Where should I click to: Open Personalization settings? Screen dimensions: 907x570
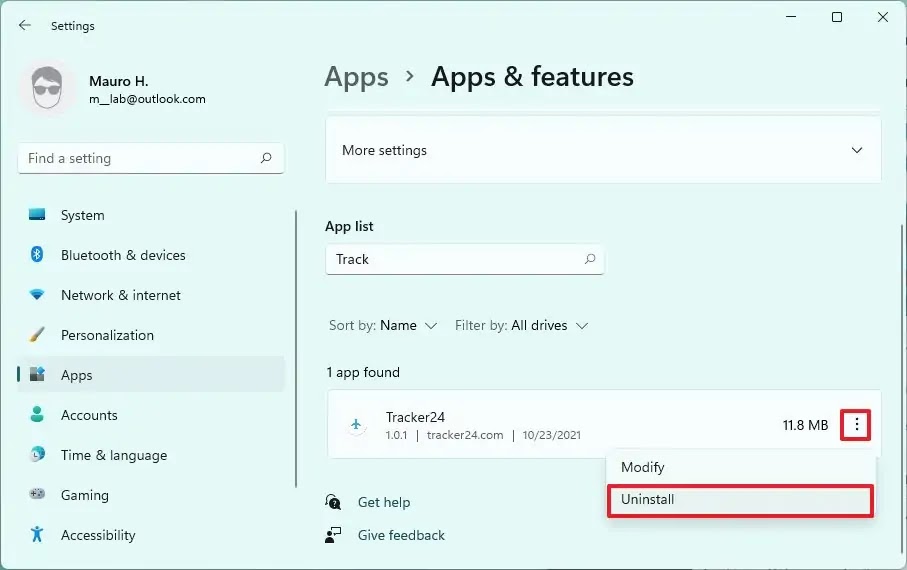click(x=151, y=334)
